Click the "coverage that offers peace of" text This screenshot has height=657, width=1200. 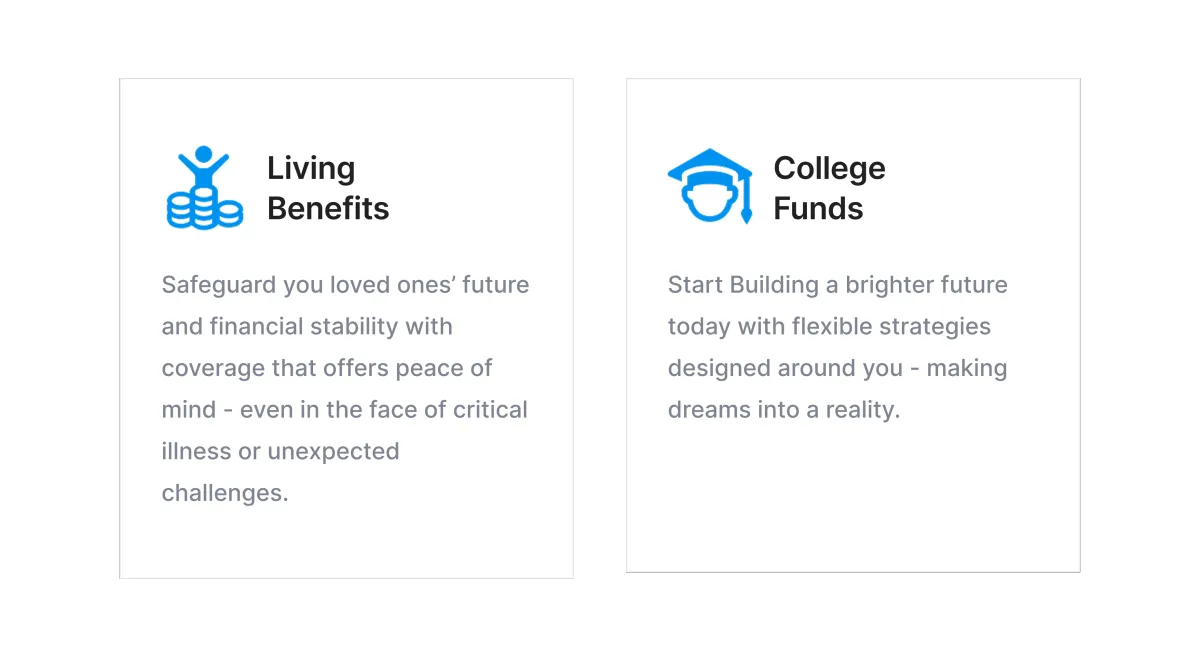[x=327, y=368]
